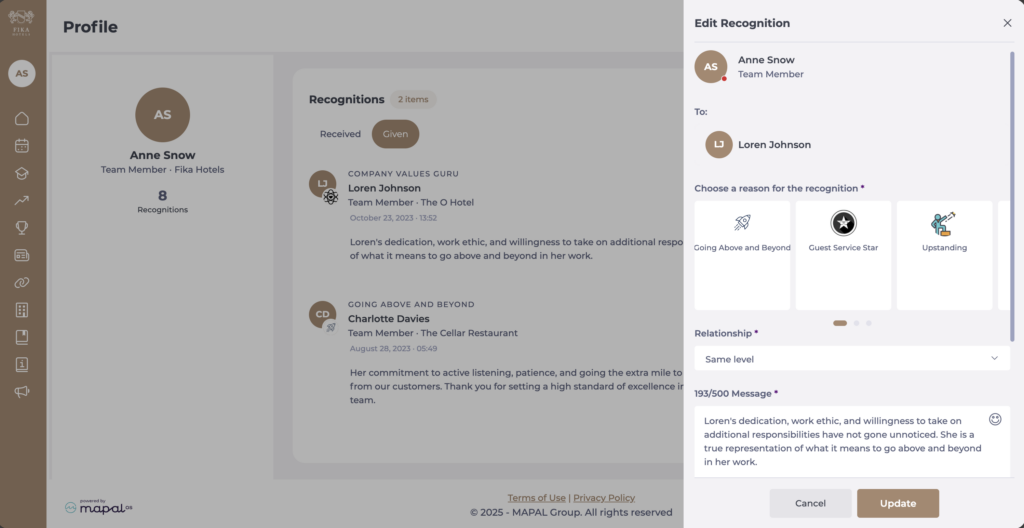1024x528 pixels.
Task: Click the Update button
Action: coord(897,503)
